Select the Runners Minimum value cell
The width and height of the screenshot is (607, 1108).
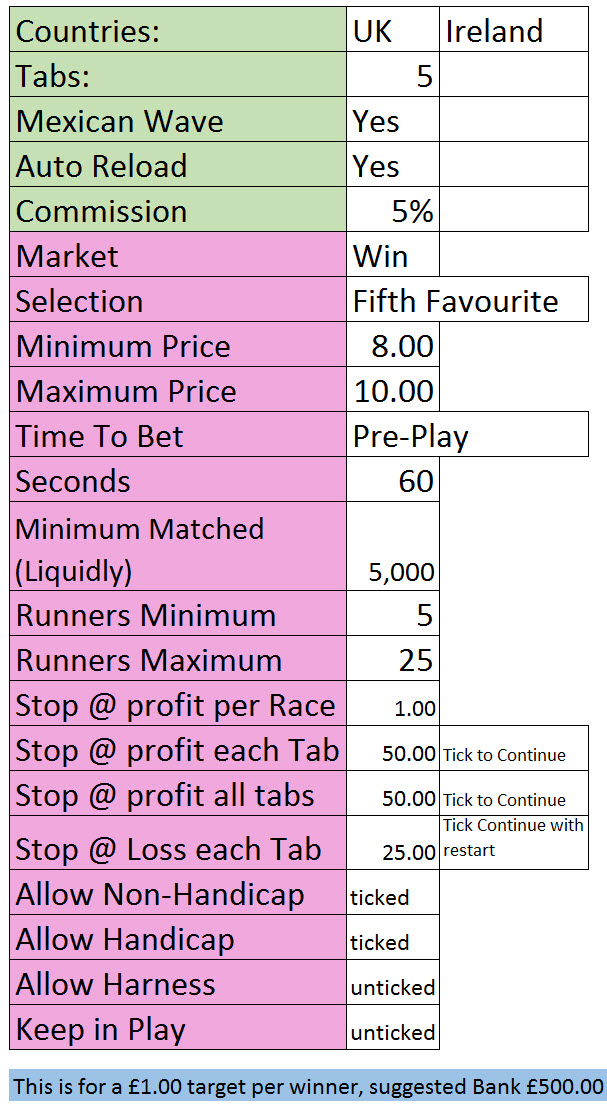(392, 615)
